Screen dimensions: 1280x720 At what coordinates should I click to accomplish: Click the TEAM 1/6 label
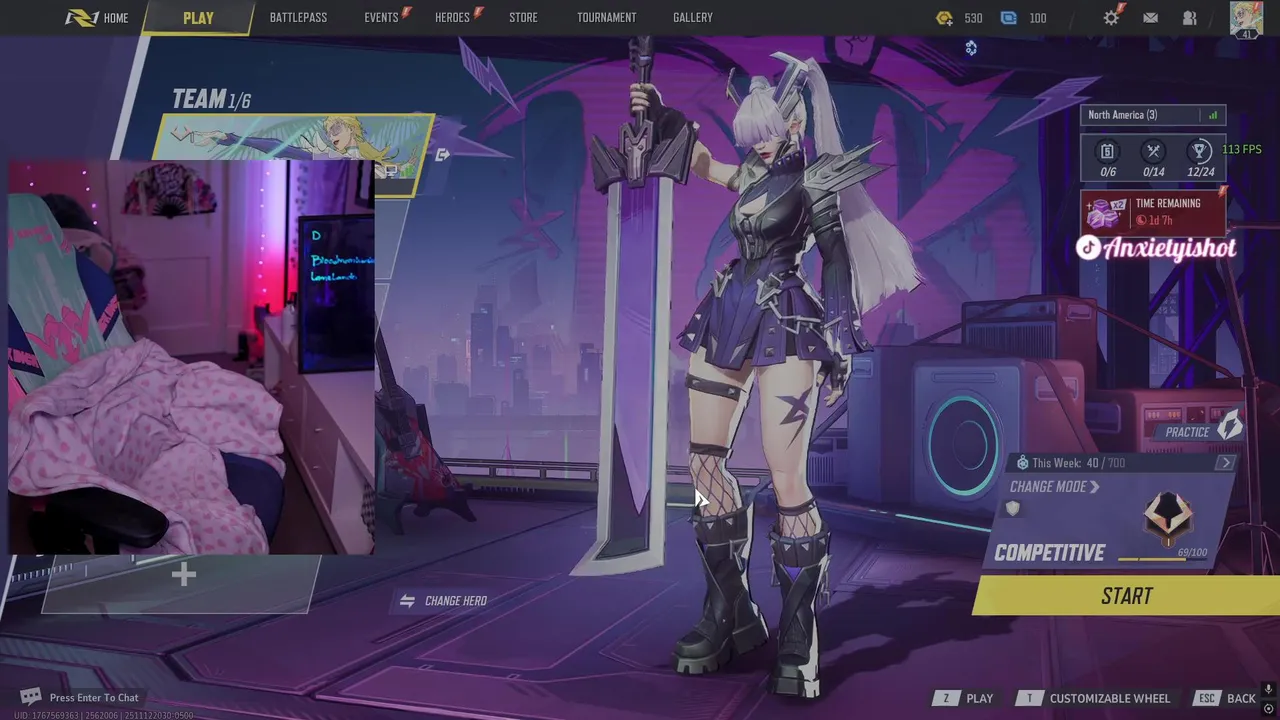211,99
